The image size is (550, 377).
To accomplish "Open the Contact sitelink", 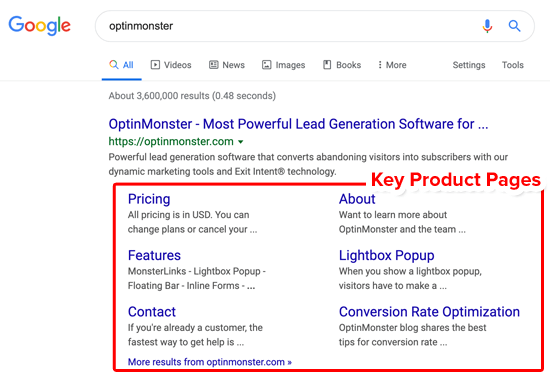I will [152, 312].
